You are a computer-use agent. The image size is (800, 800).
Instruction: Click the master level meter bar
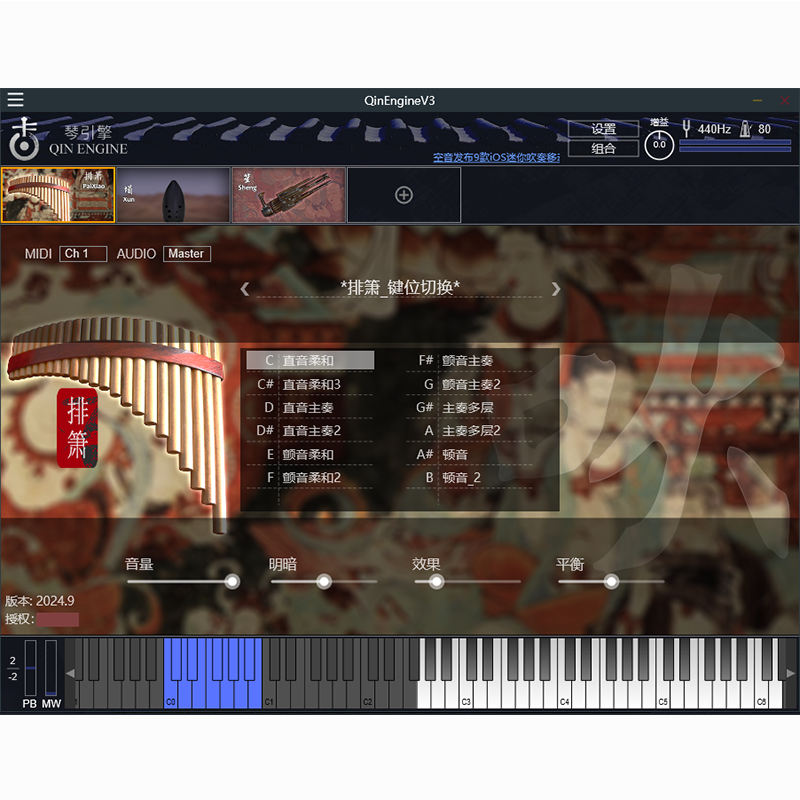(x=735, y=146)
